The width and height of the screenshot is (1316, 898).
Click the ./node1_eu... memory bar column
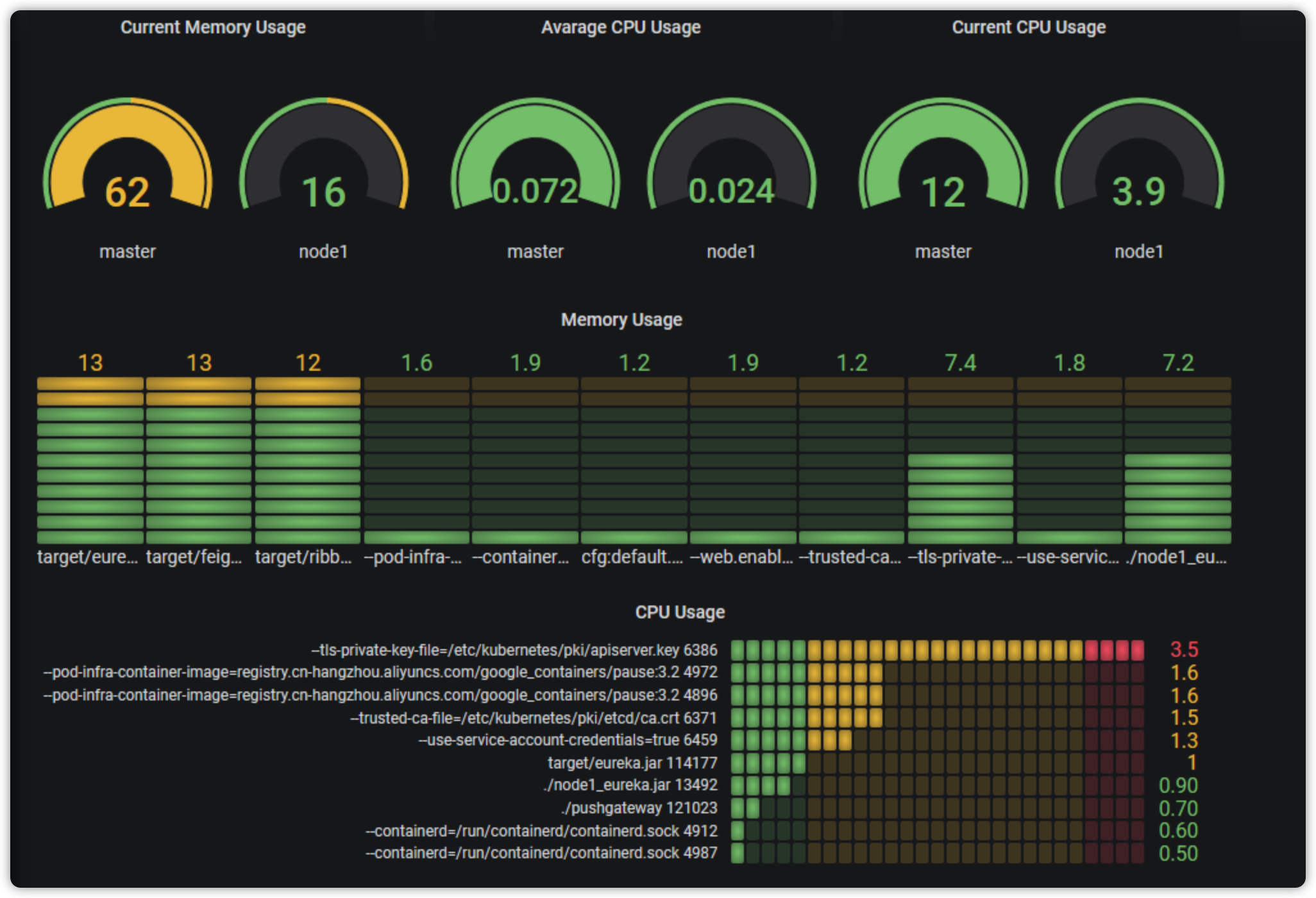point(1178,461)
